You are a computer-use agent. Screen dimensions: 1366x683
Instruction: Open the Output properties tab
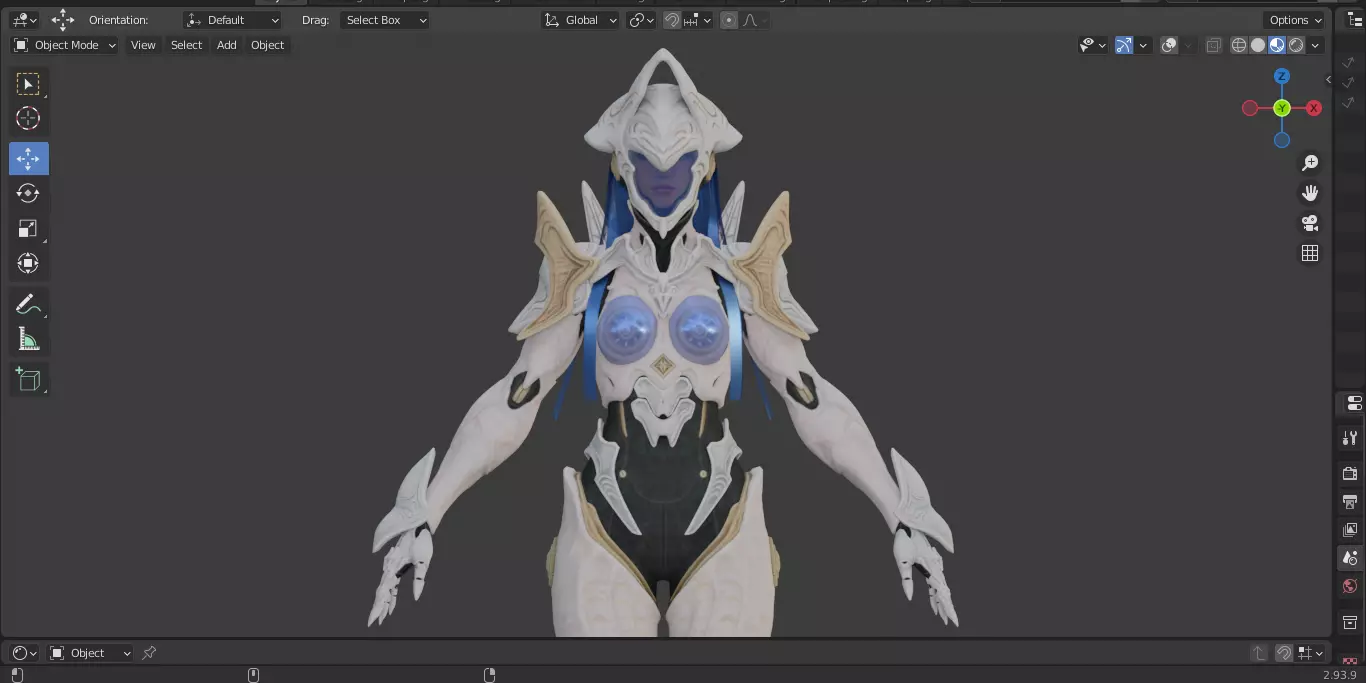click(1350, 501)
